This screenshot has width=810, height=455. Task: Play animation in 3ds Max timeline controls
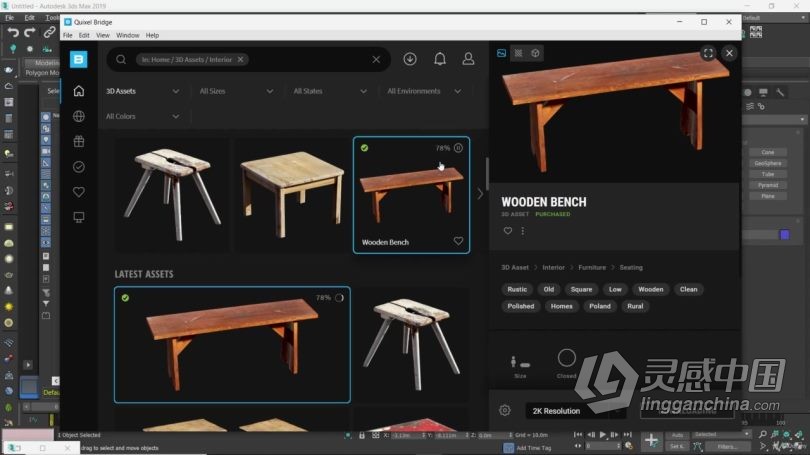point(602,435)
